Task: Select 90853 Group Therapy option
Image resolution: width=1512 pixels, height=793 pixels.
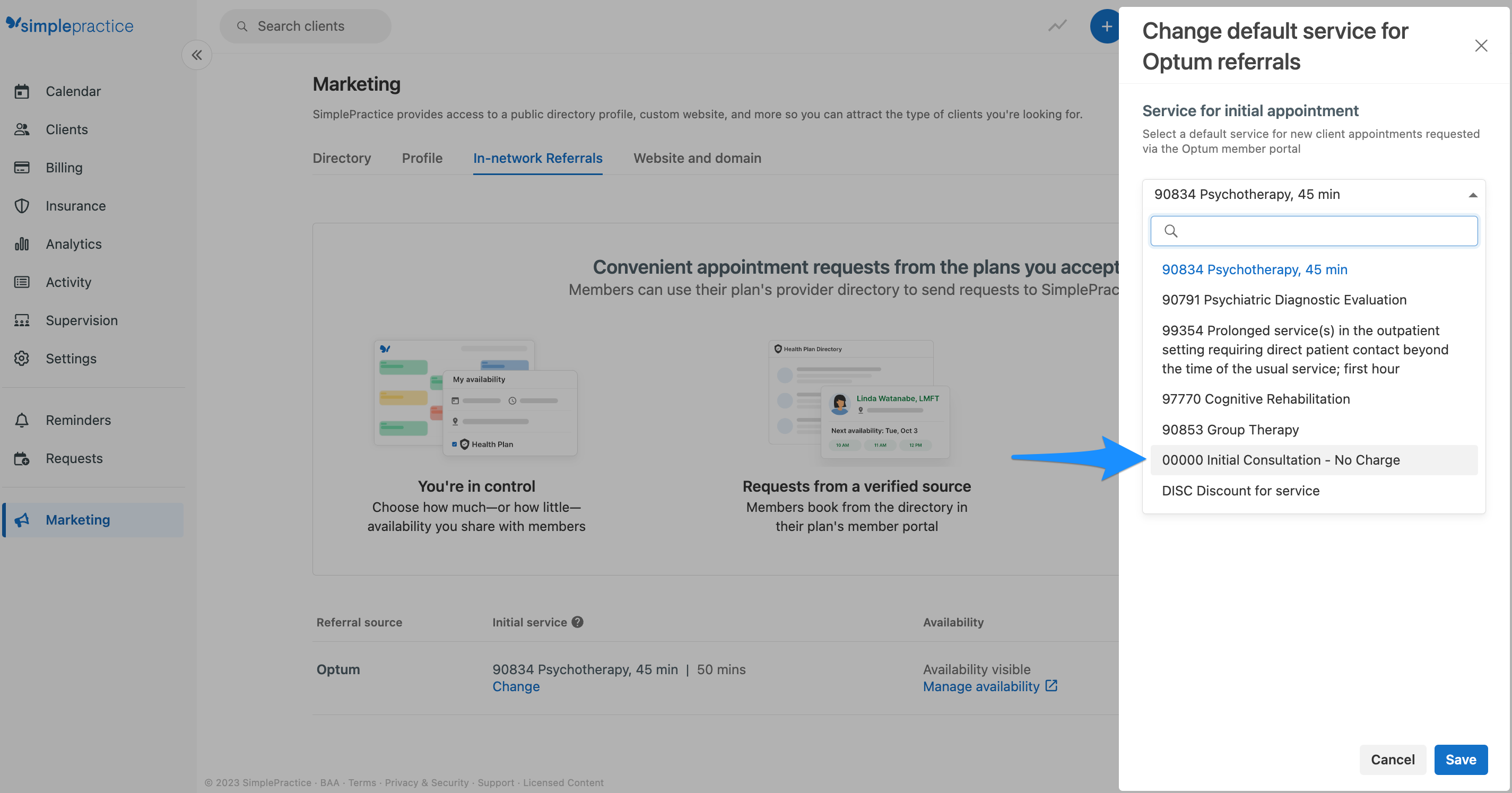Action: click(x=1314, y=430)
